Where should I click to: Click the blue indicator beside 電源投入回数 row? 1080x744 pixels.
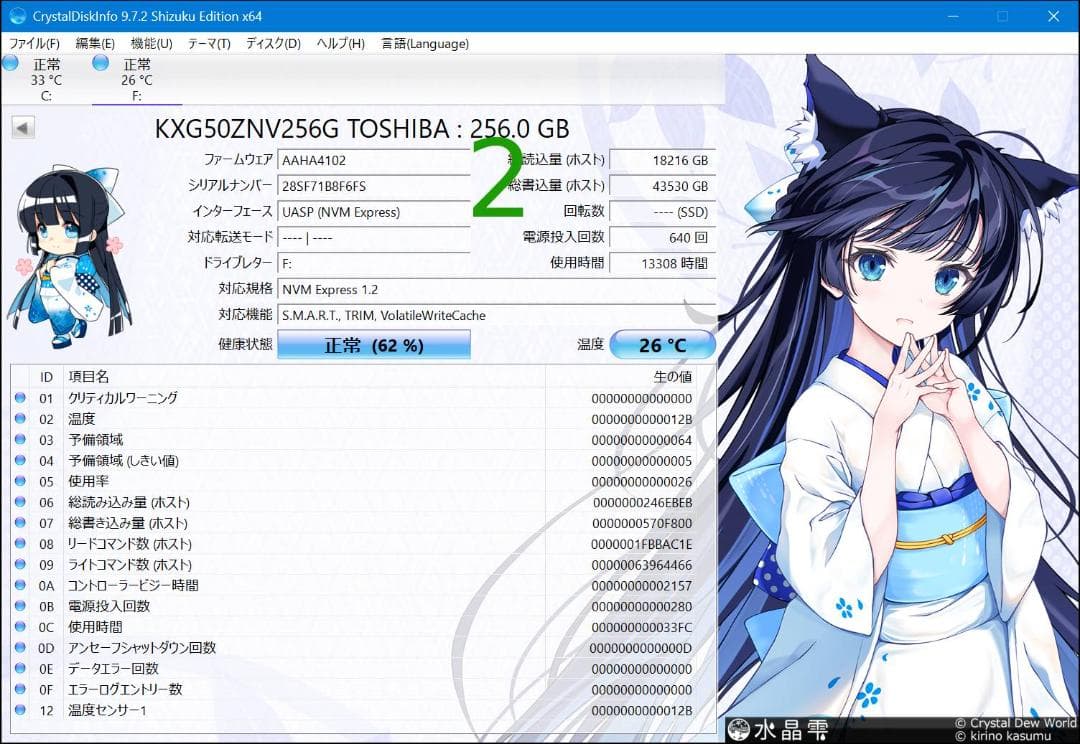point(21,606)
